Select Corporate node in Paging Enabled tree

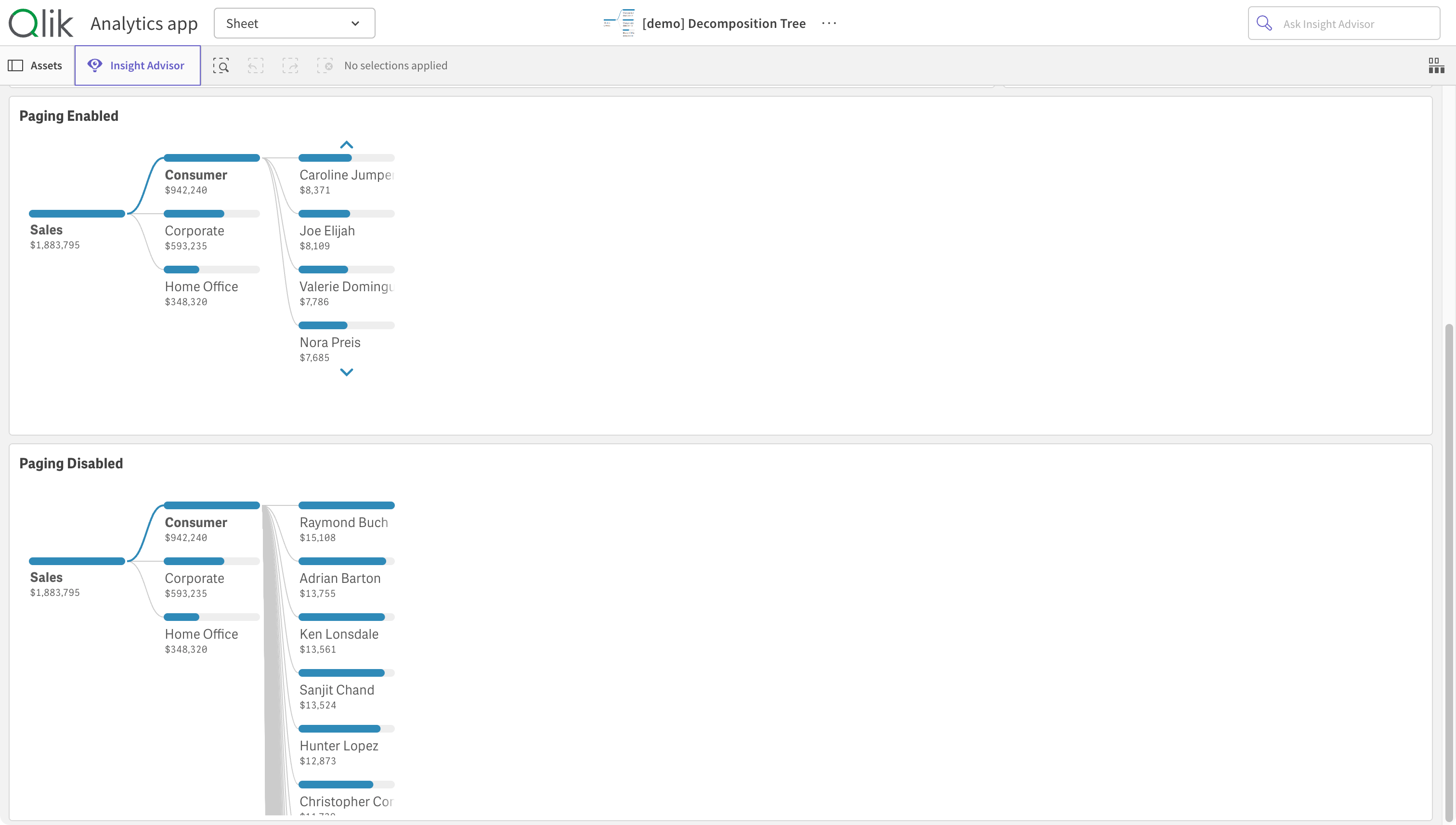click(195, 231)
